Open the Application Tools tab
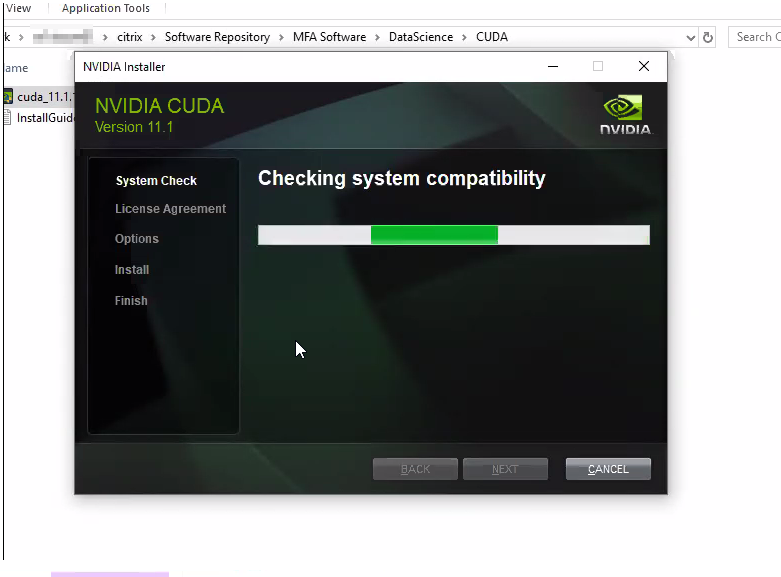The height and width of the screenshot is (577, 781). (106, 8)
